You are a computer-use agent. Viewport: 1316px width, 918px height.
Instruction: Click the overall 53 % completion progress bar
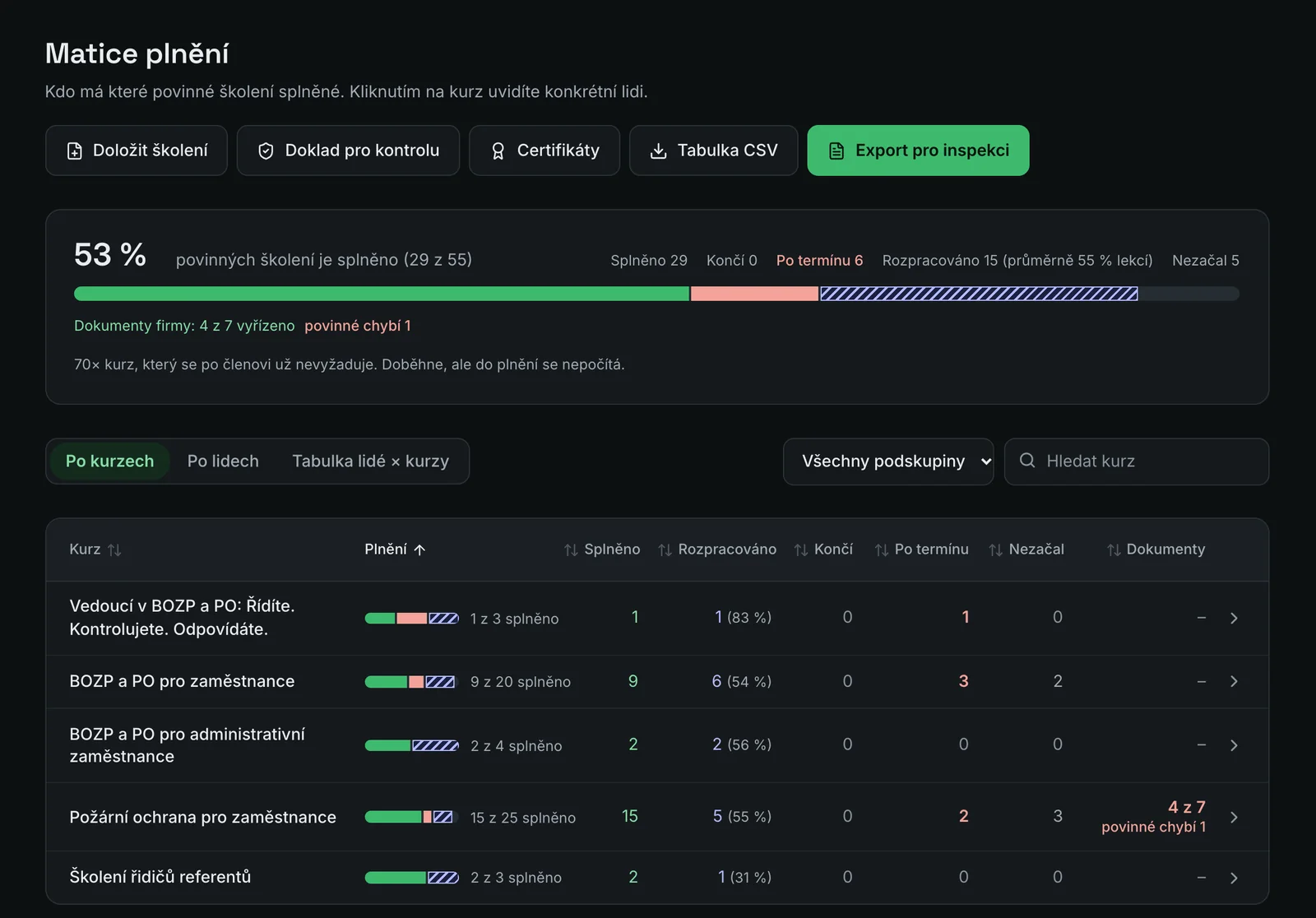tap(656, 294)
